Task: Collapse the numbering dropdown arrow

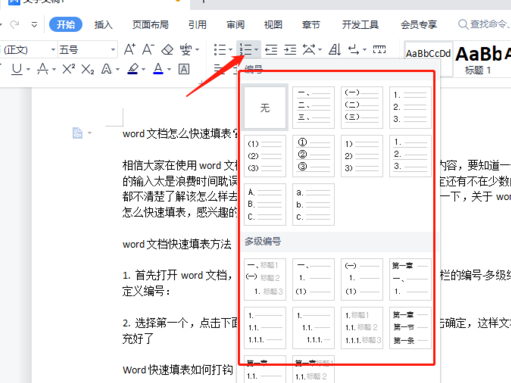Action: coord(256,50)
